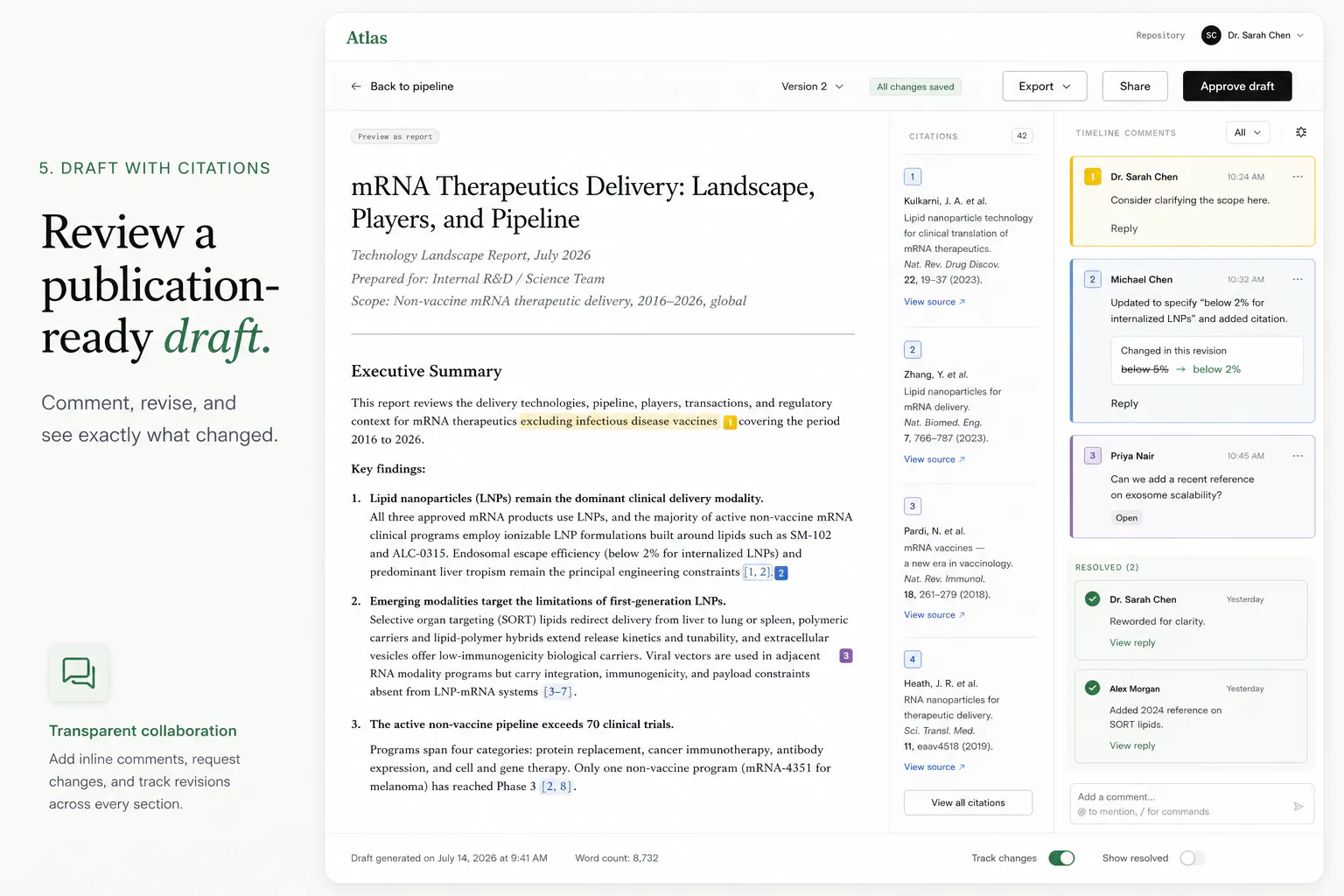Viewport: 1344px width, 896px height.
Task: Open the more options ellipsis on Priya Nair's comment
Action: pyautogui.click(x=1298, y=456)
